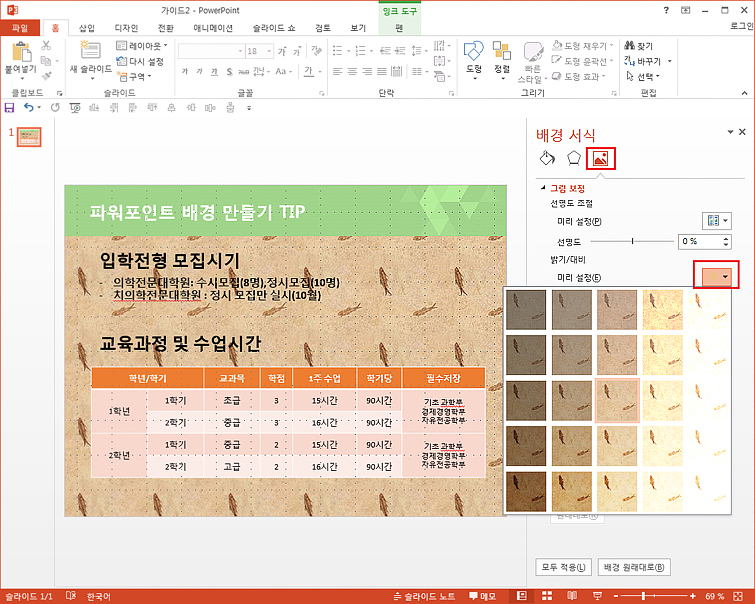
Task: Switch to the 디자인 design tab
Action: (126, 28)
